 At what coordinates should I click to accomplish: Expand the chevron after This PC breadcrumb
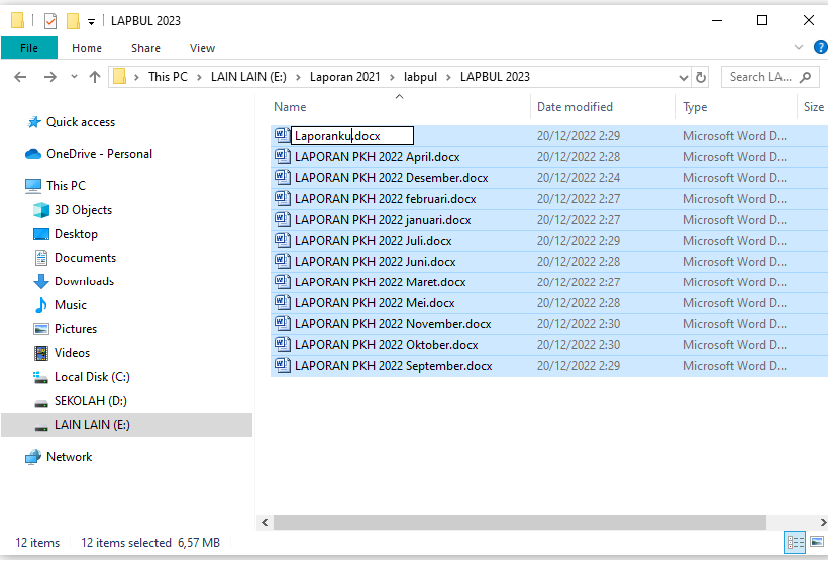pos(199,77)
